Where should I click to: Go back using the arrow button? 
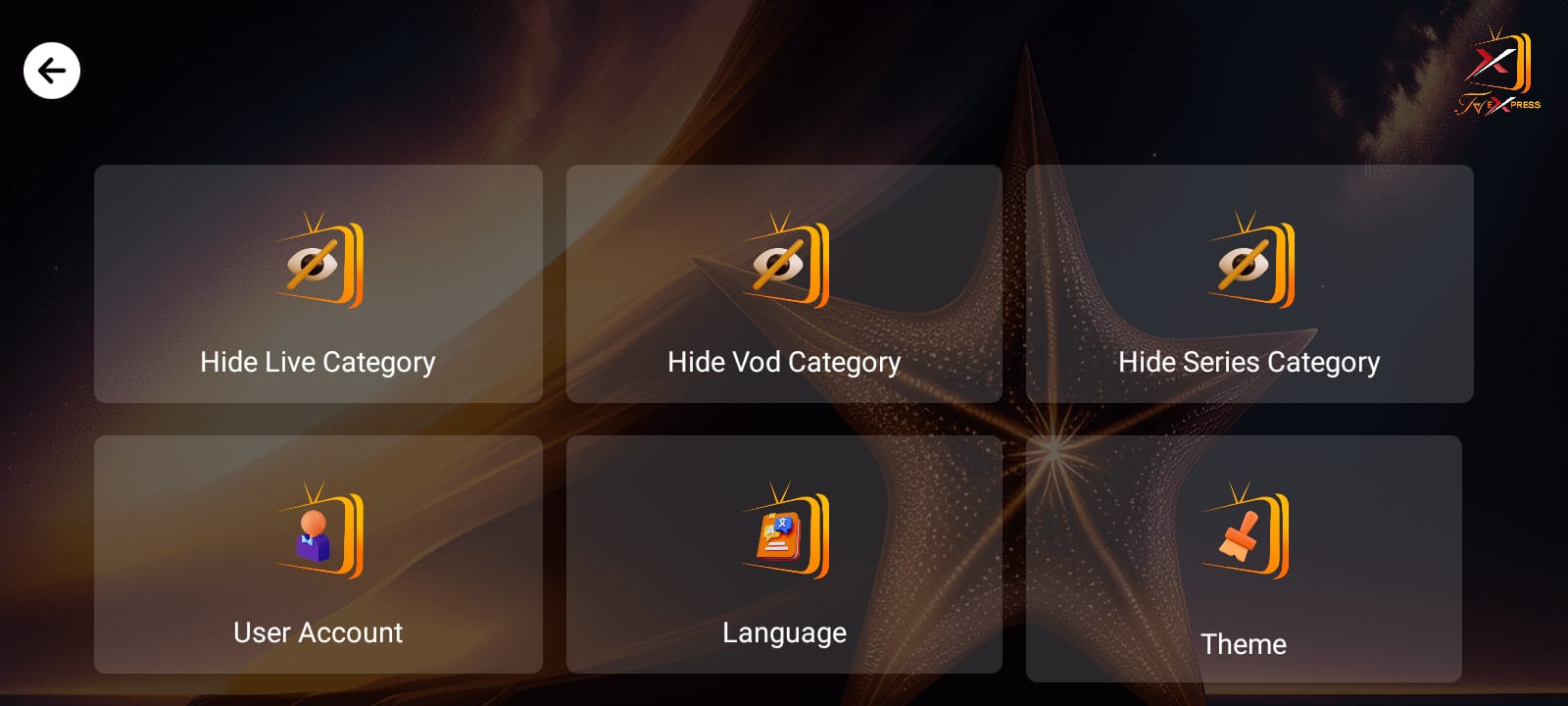[x=52, y=71]
